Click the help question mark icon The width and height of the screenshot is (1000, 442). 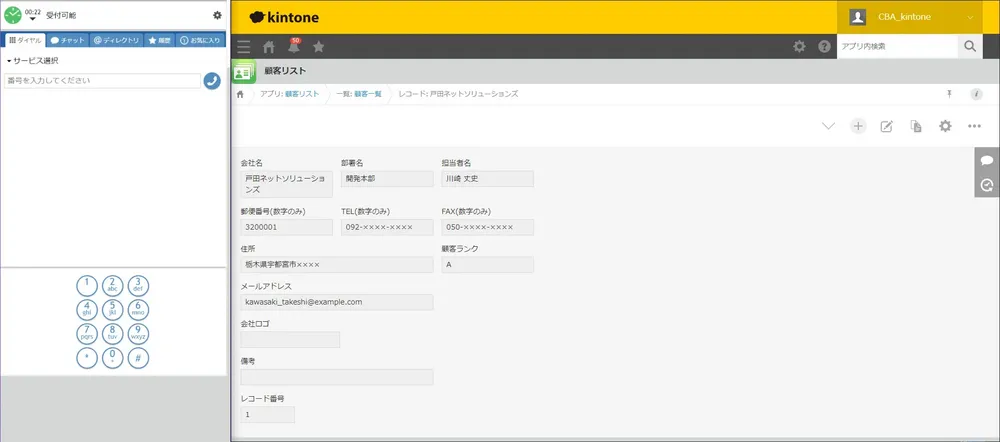coord(824,46)
